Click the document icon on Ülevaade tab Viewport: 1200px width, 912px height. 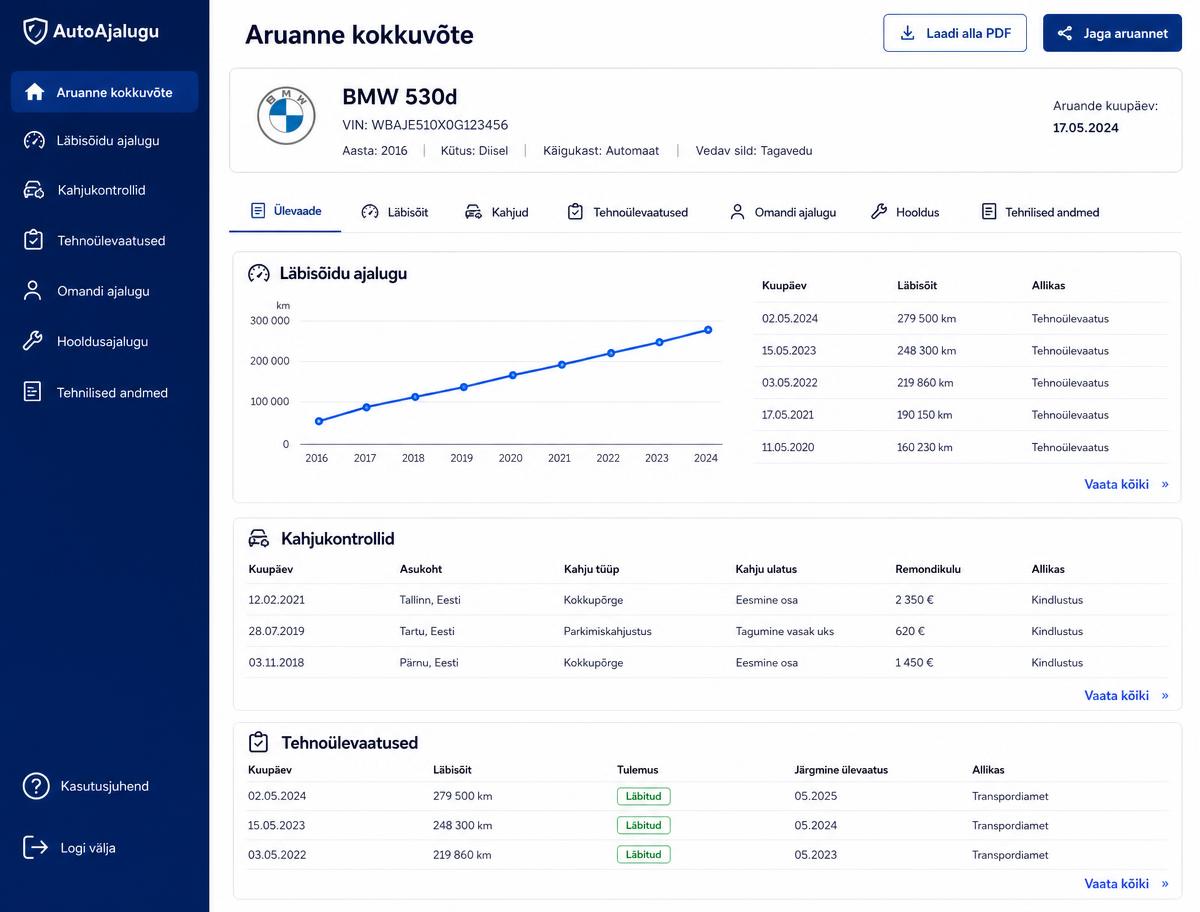click(258, 211)
